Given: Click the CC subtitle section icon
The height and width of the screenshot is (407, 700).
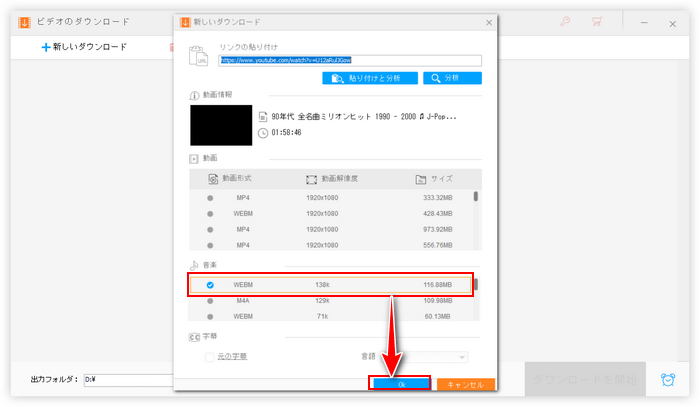Looking at the screenshot, I should (194, 337).
